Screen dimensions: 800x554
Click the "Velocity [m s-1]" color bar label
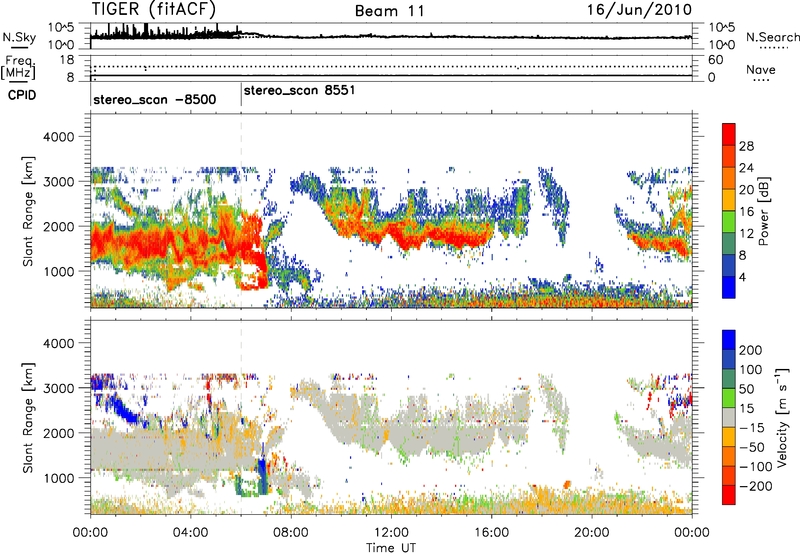click(781, 417)
